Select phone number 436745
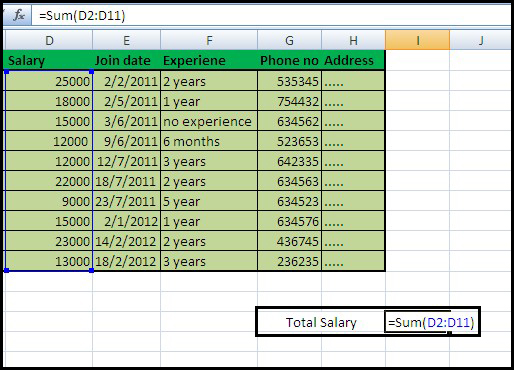 289,241
